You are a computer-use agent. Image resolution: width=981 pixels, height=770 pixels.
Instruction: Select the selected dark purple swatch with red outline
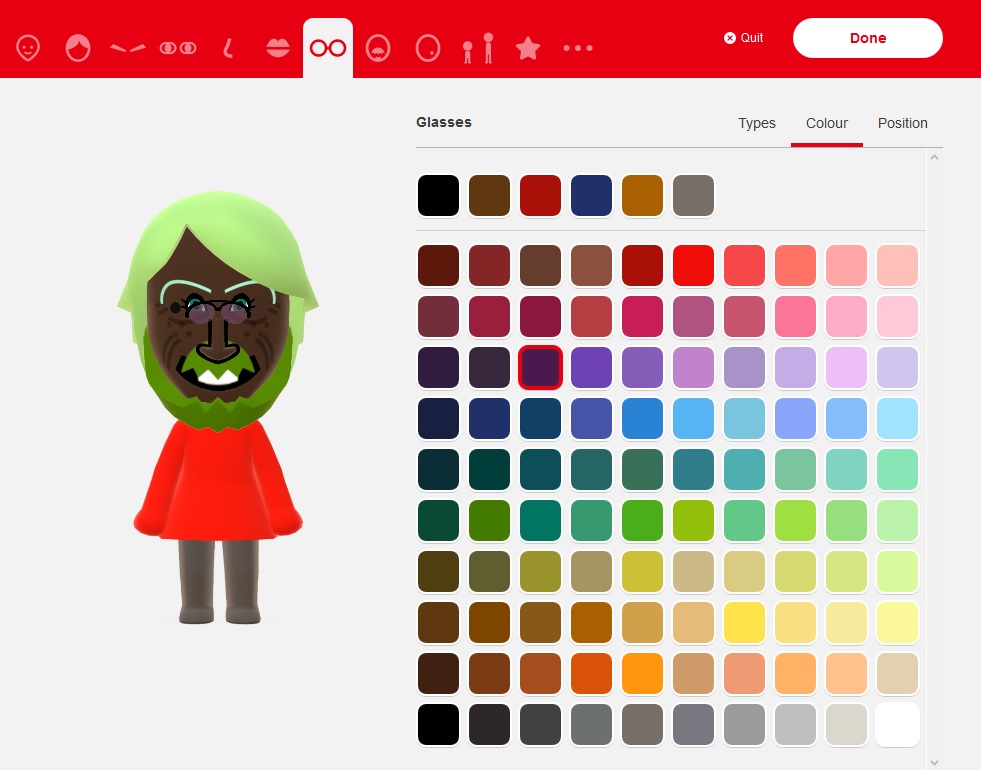[x=541, y=368]
